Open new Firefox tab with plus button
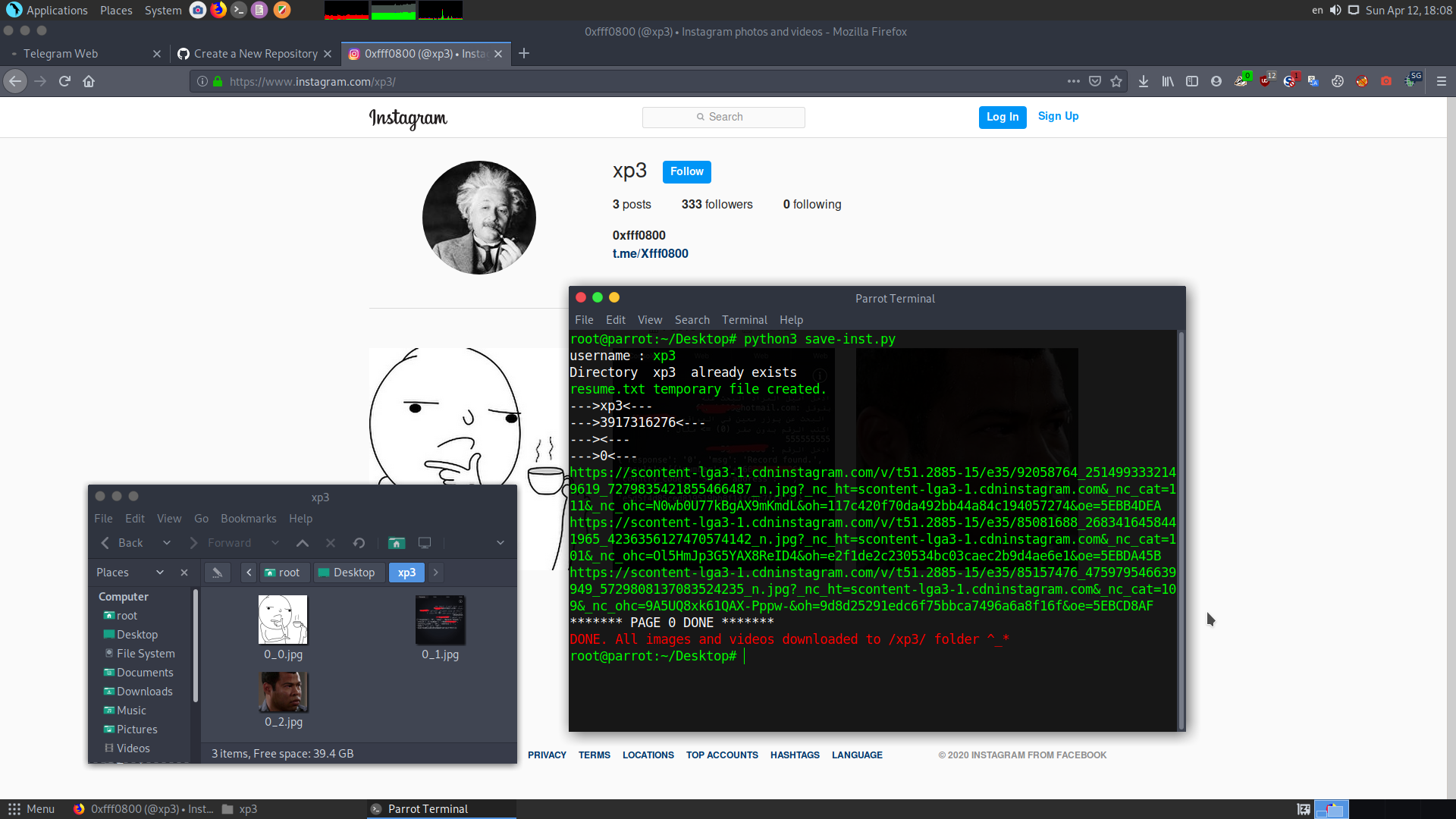The width and height of the screenshot is (1456, 819). pyautogui.click(x=524, y=53)
